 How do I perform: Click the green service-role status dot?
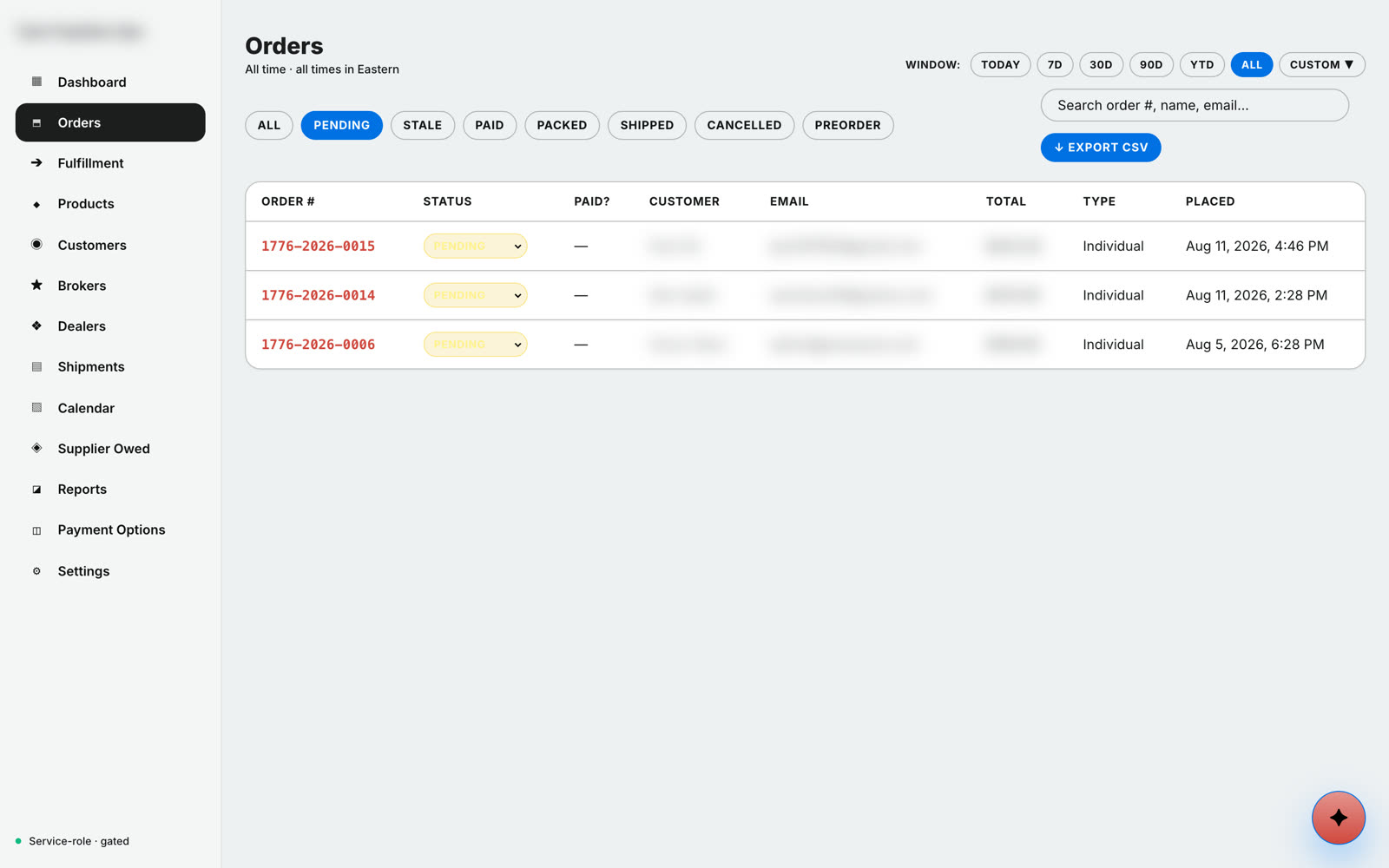pos(18,841)
